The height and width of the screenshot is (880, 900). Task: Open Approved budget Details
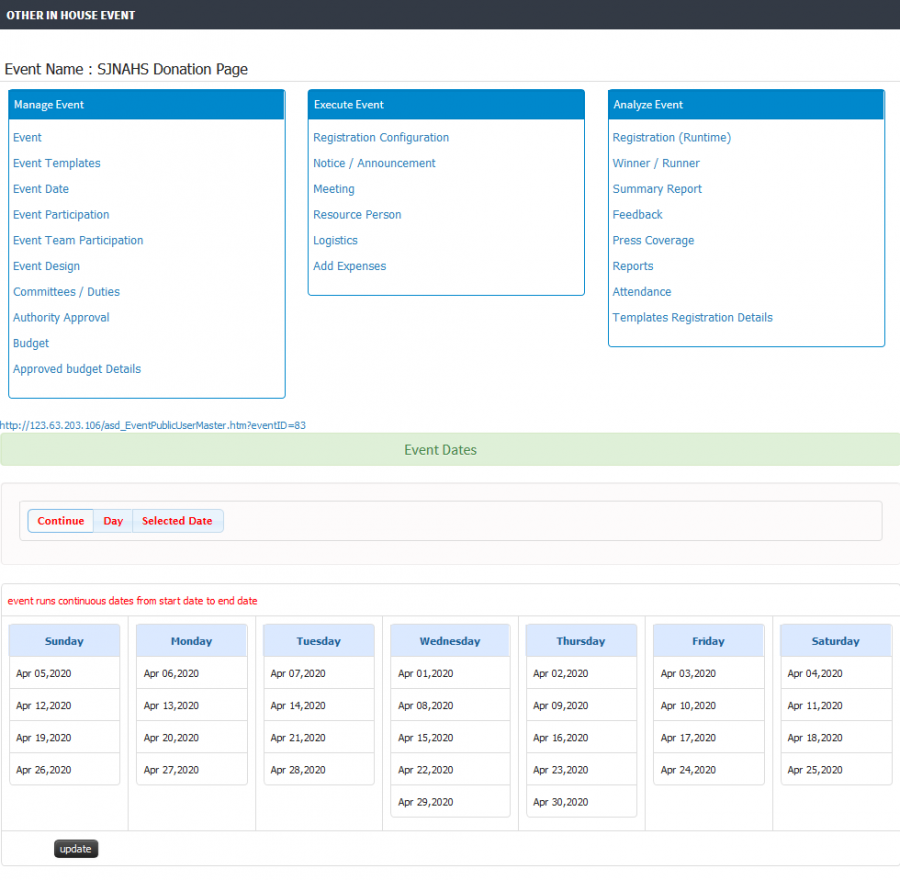point(77,369)
